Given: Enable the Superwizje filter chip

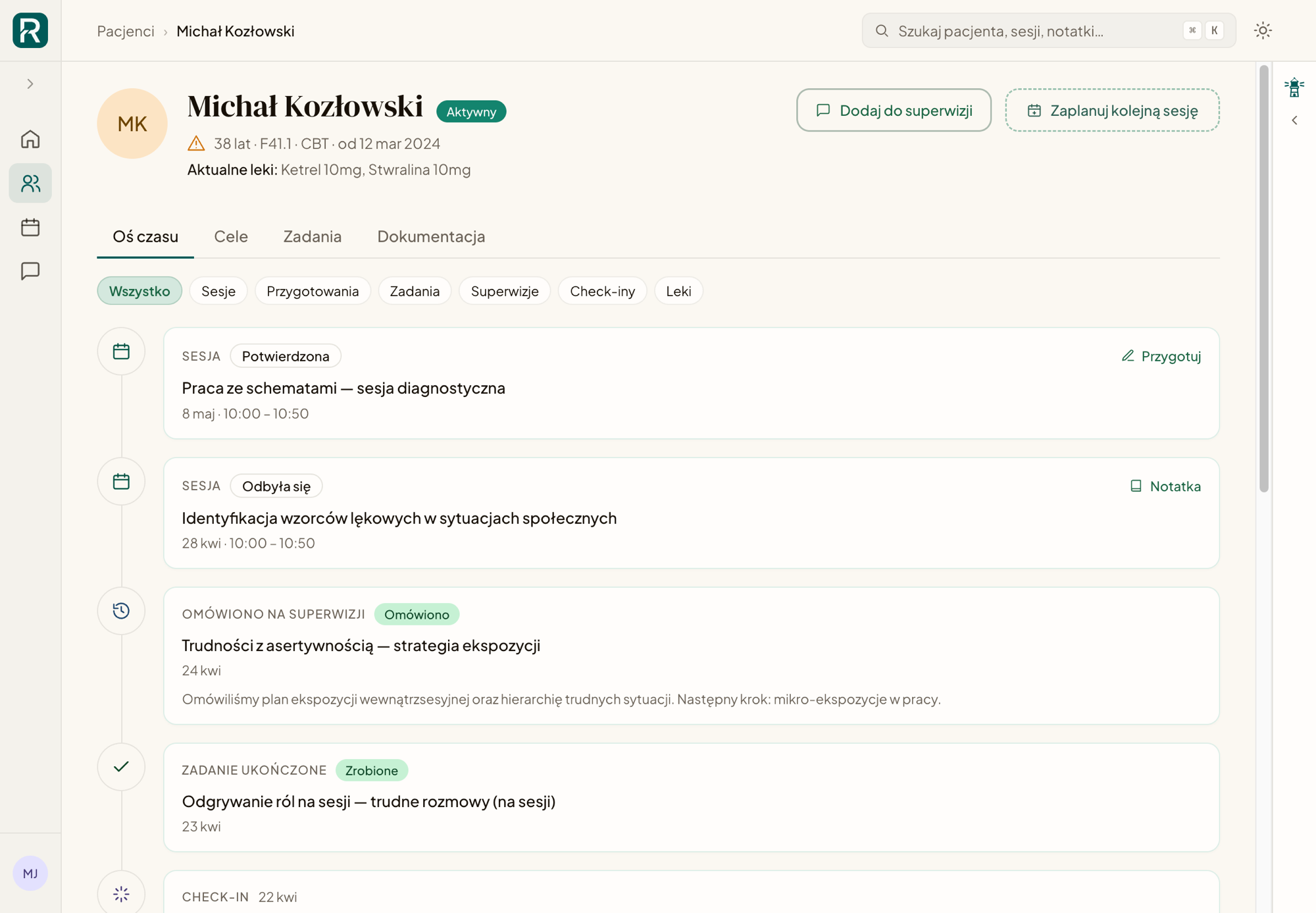Looking at the screenshot, I should (x=505, y=291).
